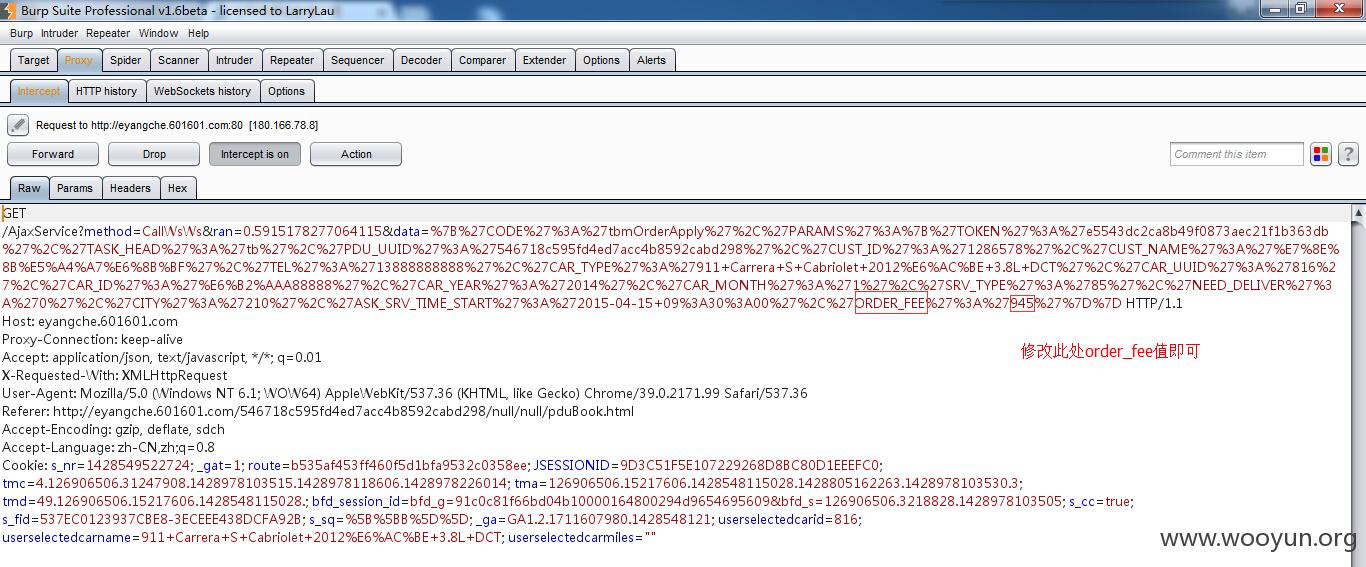Switch to the Headers view tab
This screenshot has width=1366, height=567.
pyautogui.click(x=130, y=188)
